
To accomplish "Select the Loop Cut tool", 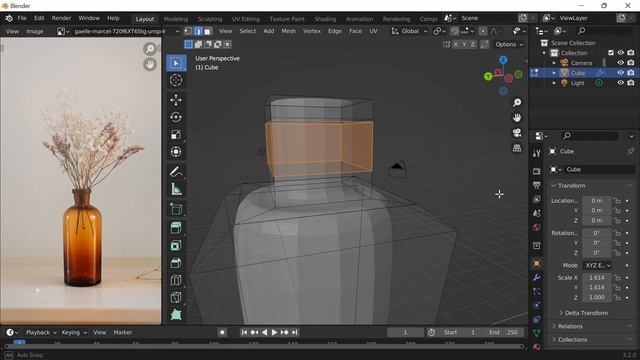I will point(176,280).
